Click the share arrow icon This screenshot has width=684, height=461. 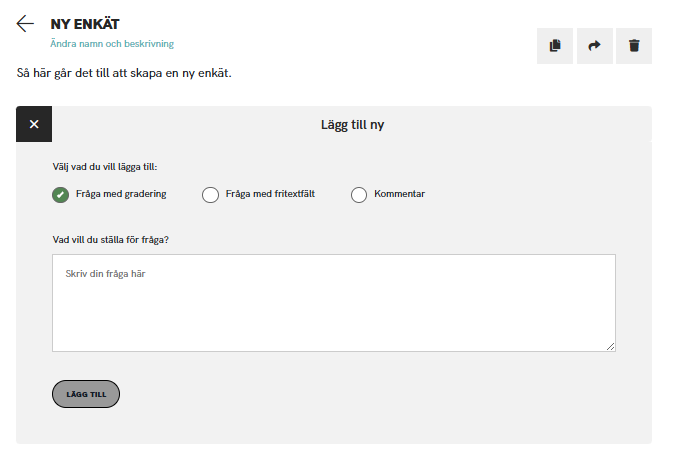(594, 46)
